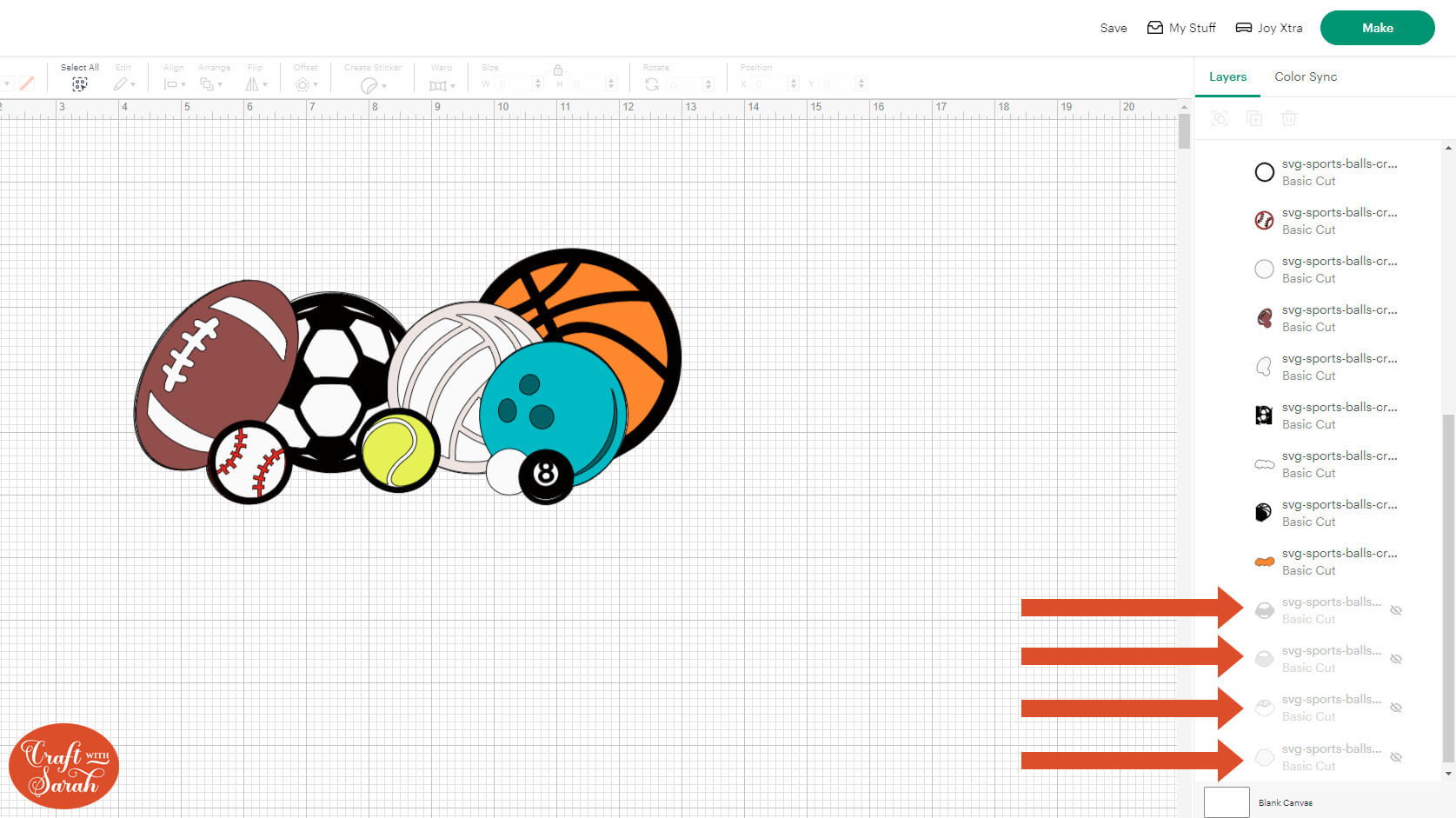Click the Warp tool icon
The image size is (1456, 818).
(x=438, y=85)
